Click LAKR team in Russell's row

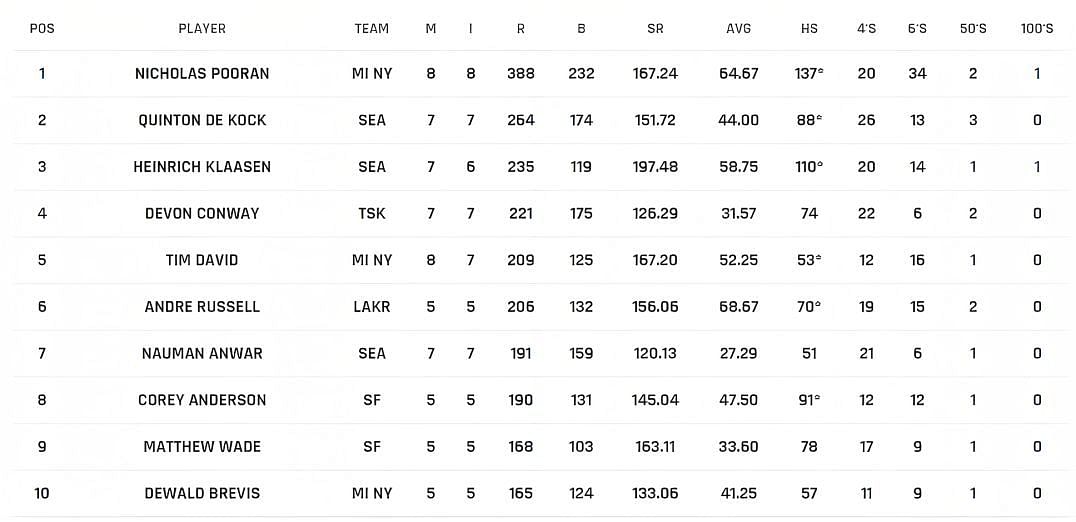click(x=371, y=307)
